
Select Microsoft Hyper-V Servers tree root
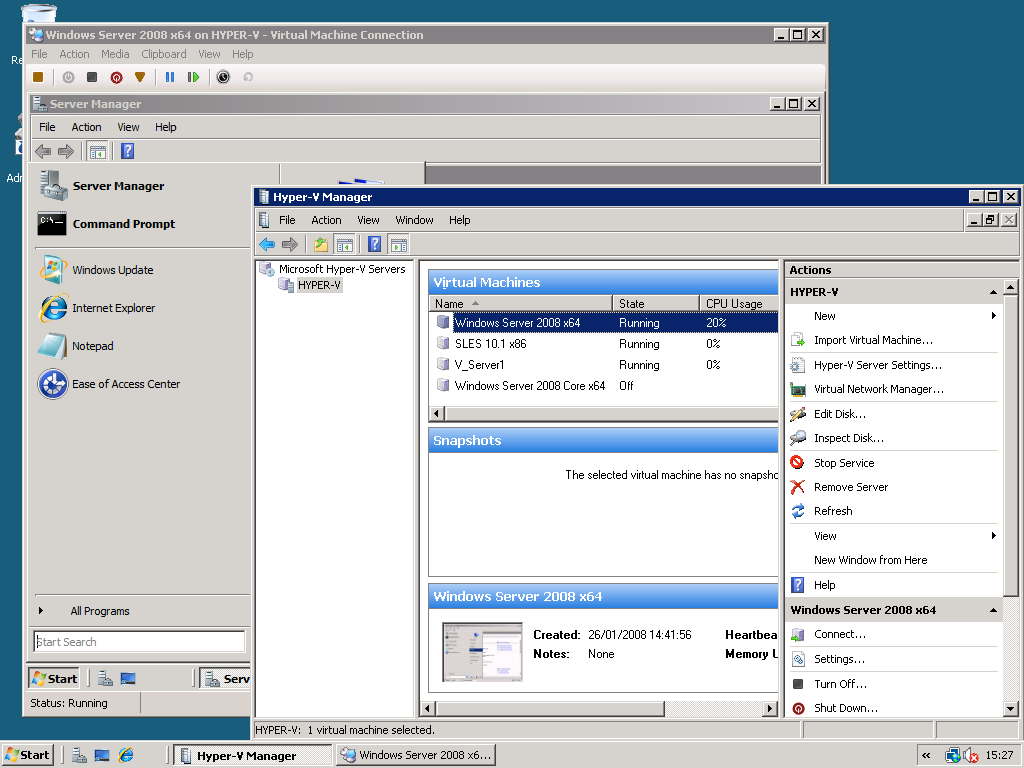342,268
